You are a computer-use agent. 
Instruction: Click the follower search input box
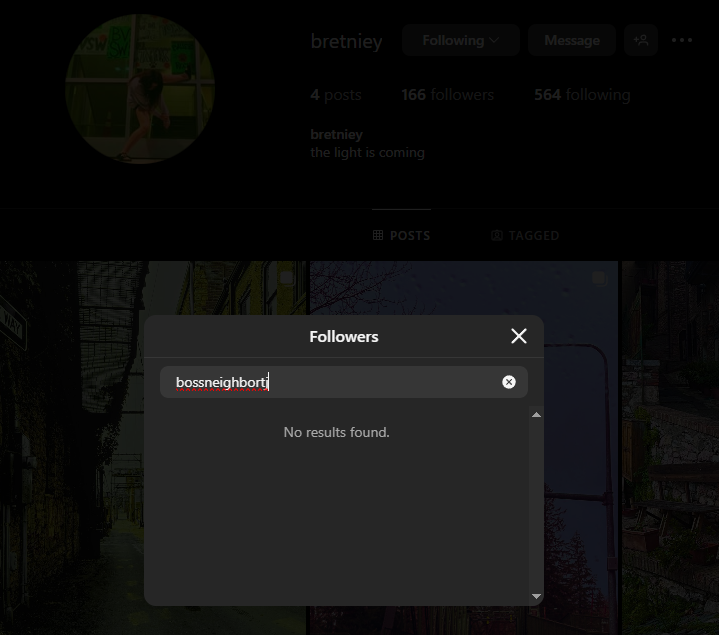tap(344, 382)
